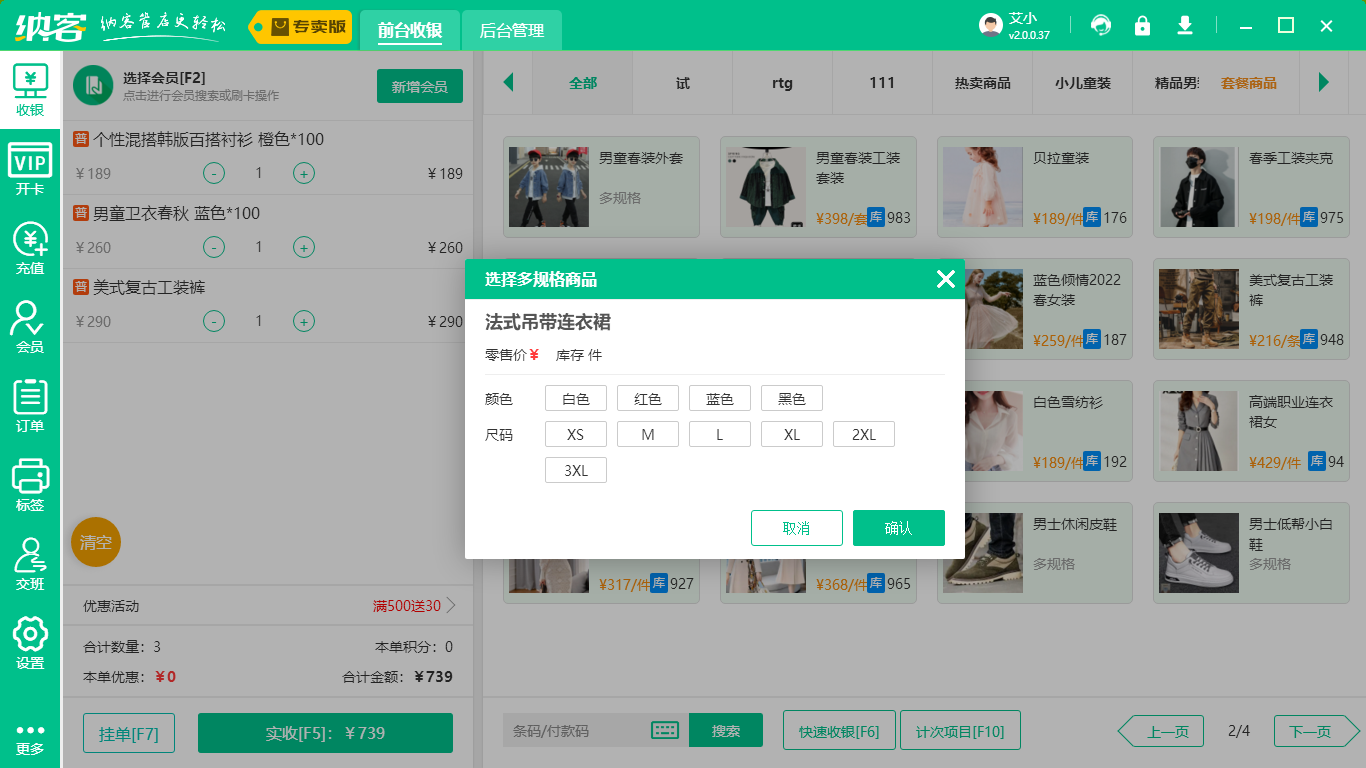Select the 3XL size option
1366x768 pixels.
[575, 469]
